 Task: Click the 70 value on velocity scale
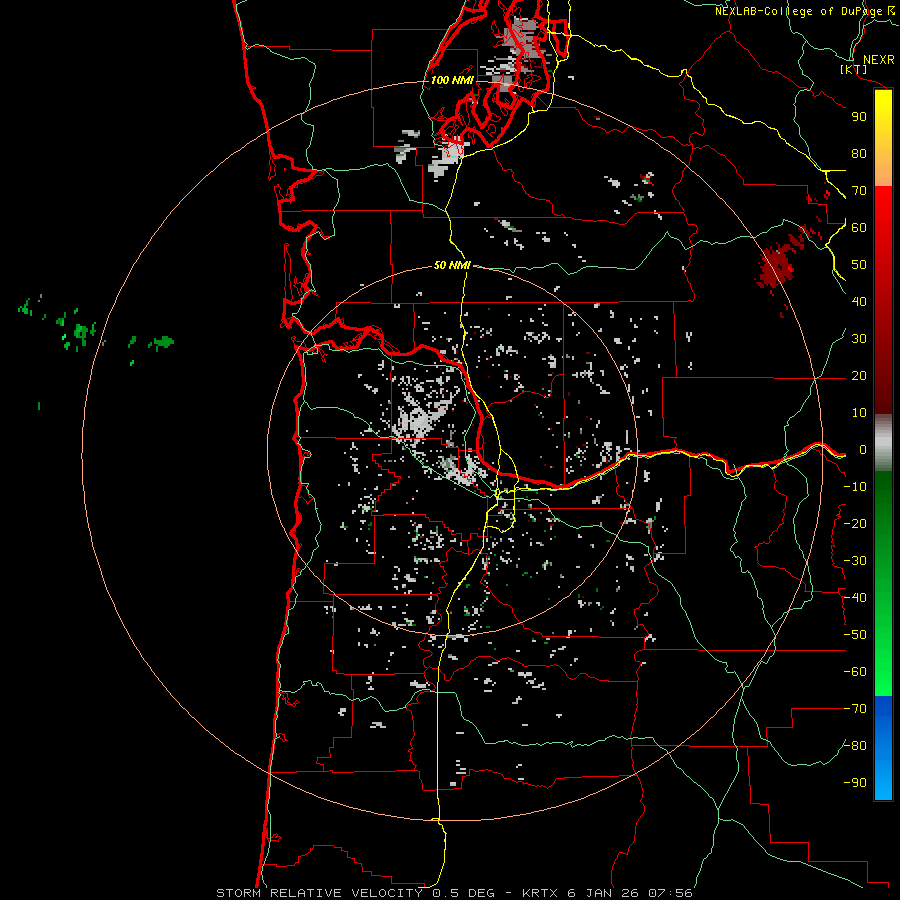(x=859, y=191)
